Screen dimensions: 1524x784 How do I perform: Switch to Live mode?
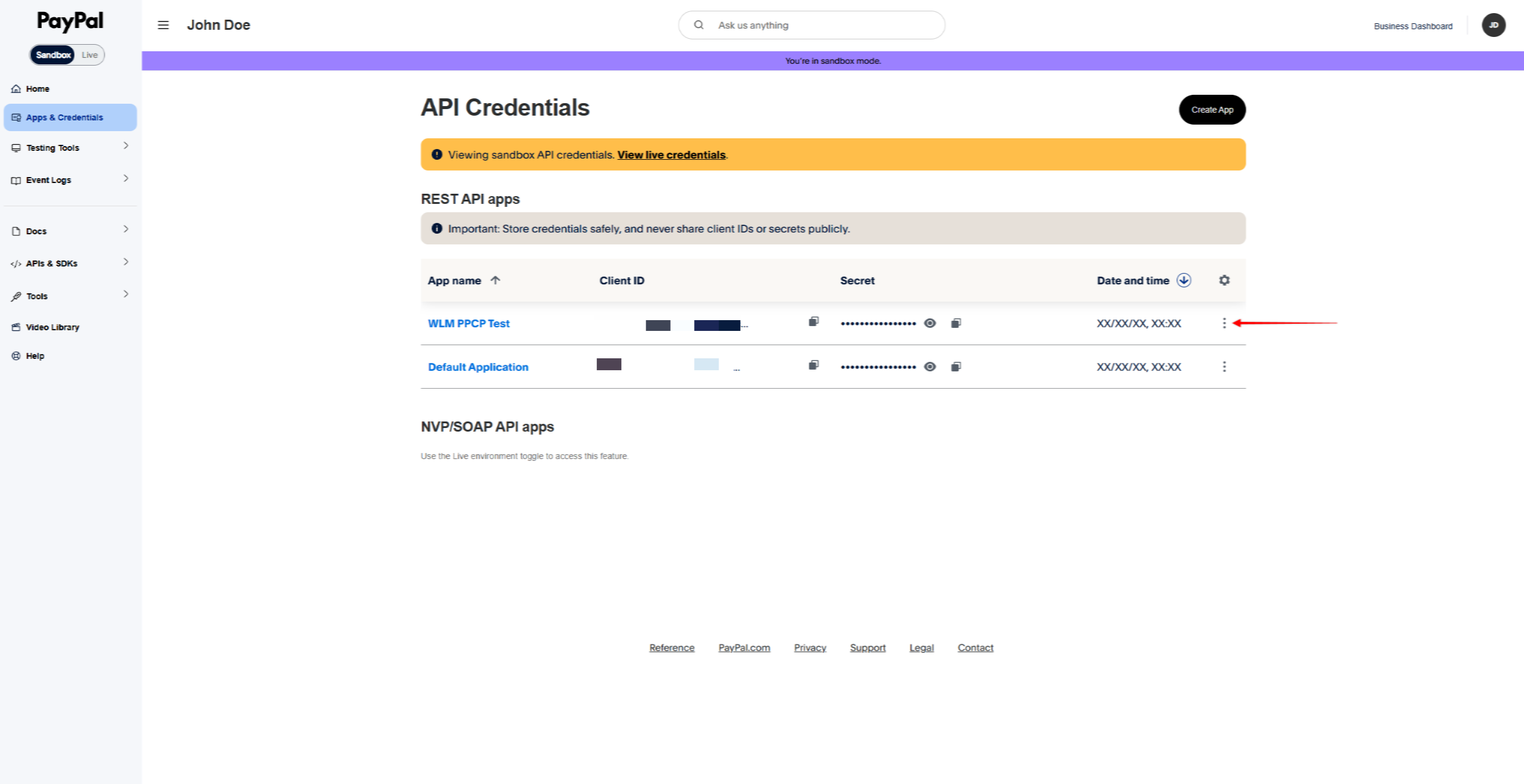(89, 55)
